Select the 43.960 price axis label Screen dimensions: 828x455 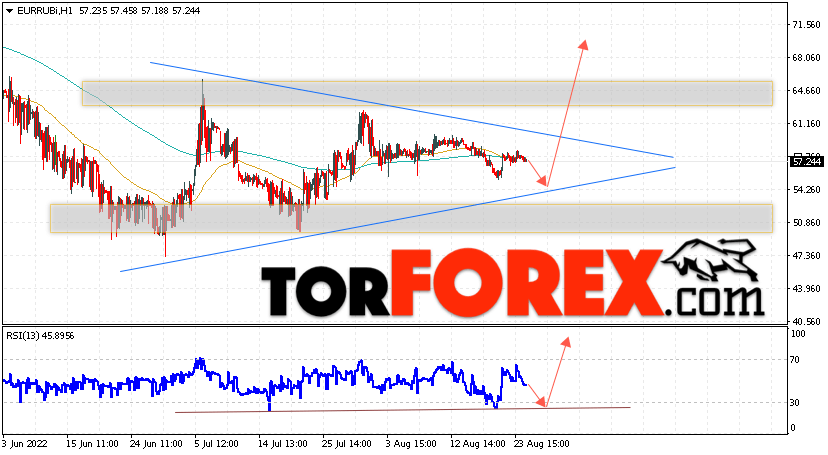[x=806, y=289]
